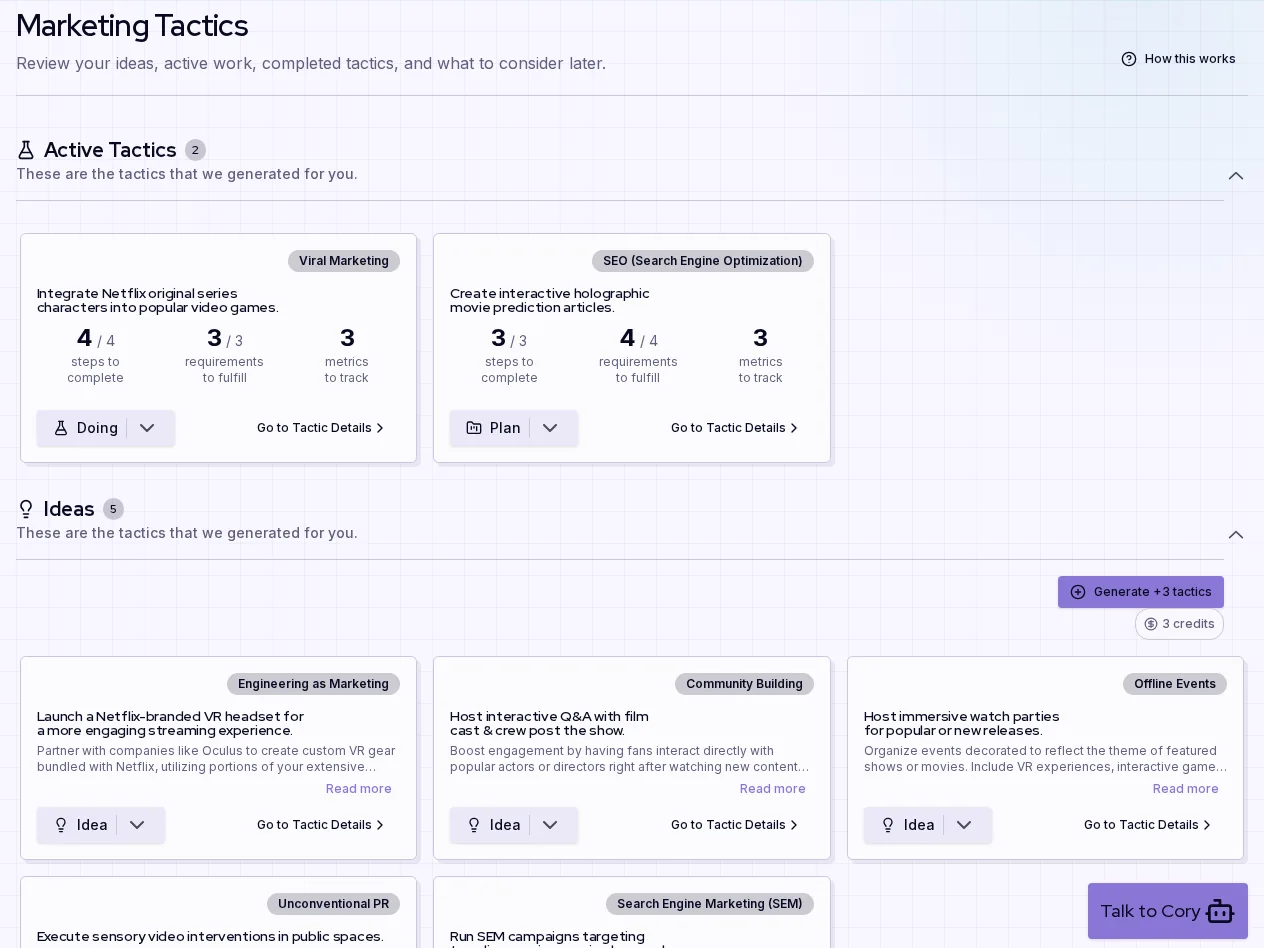Go to Tactic Details for holographic movie tactic

735,428
